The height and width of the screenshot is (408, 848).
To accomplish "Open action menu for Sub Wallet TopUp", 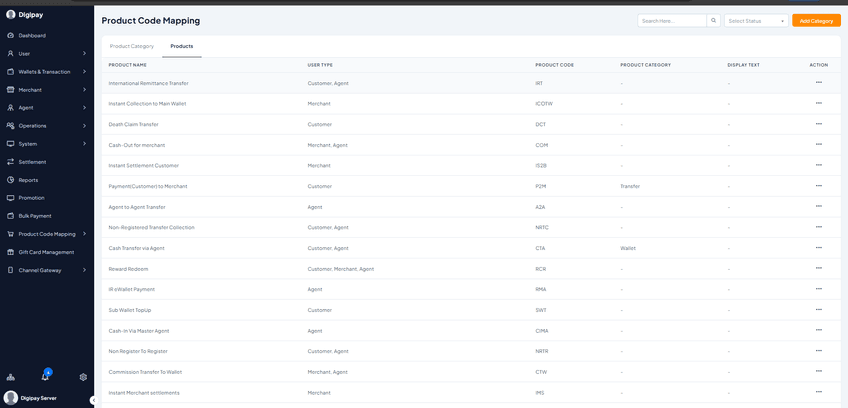I will click(818, 310).
